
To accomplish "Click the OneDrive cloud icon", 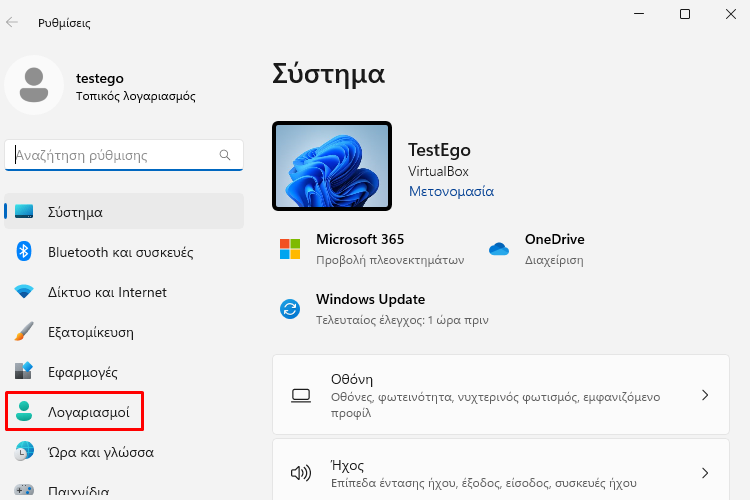I will click(499, 249).
